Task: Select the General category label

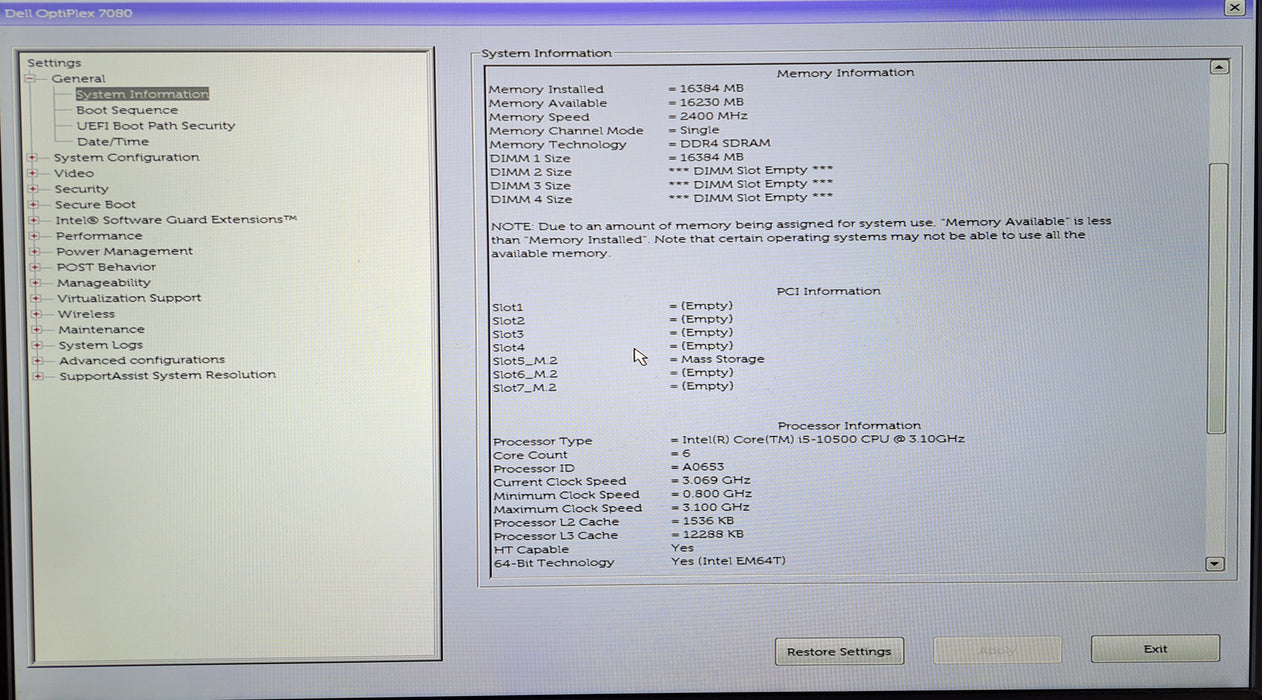Action: click(x=78, y=78)
